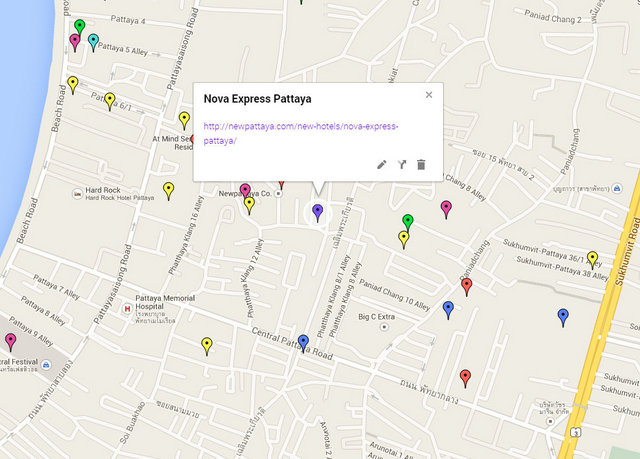The height and width of the screenshot is (459, 640).
Task: Select yellow marker above the At Mind residence label
Action: click(x=184, y=121)
